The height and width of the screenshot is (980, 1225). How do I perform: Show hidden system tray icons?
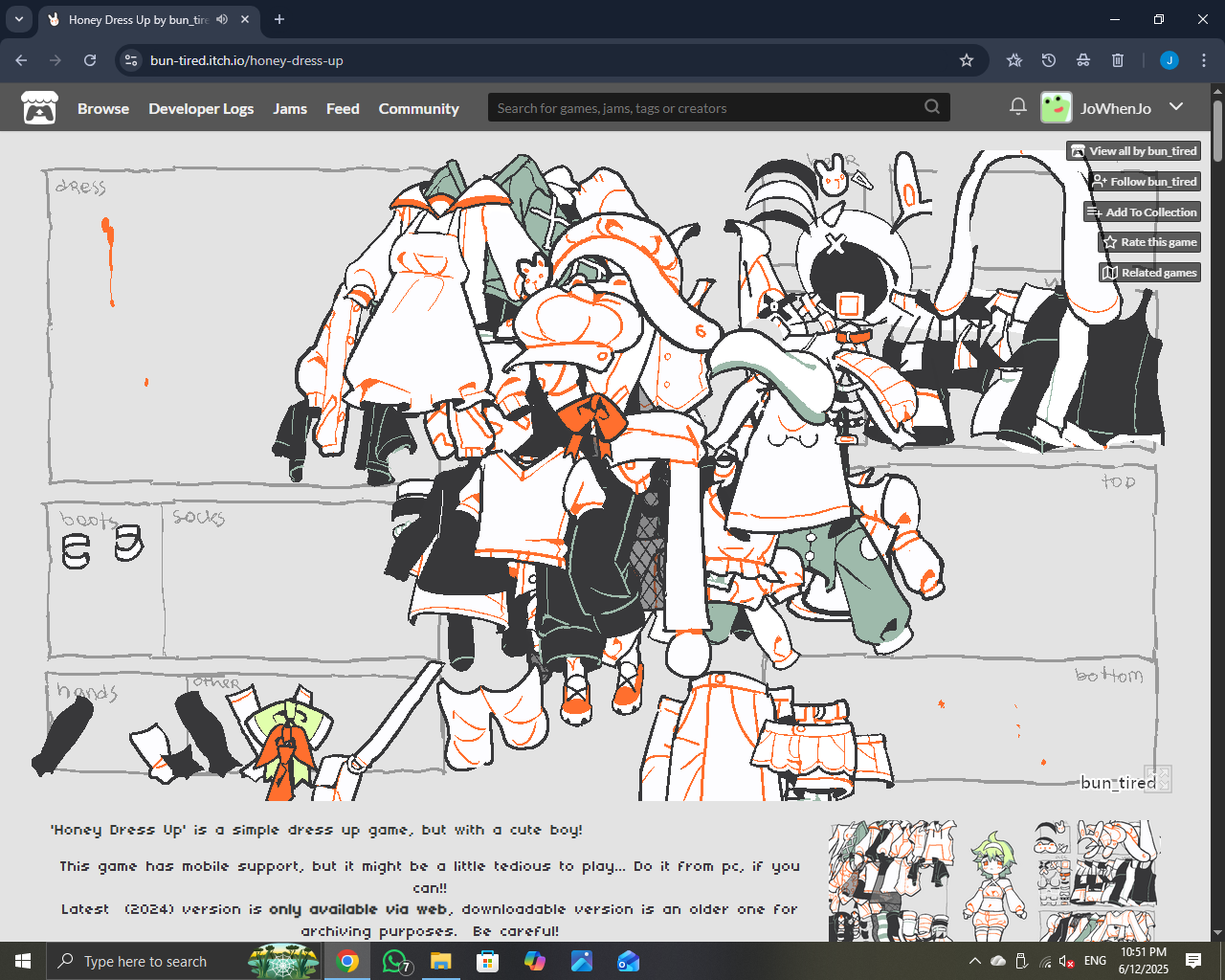click(974, 961)
